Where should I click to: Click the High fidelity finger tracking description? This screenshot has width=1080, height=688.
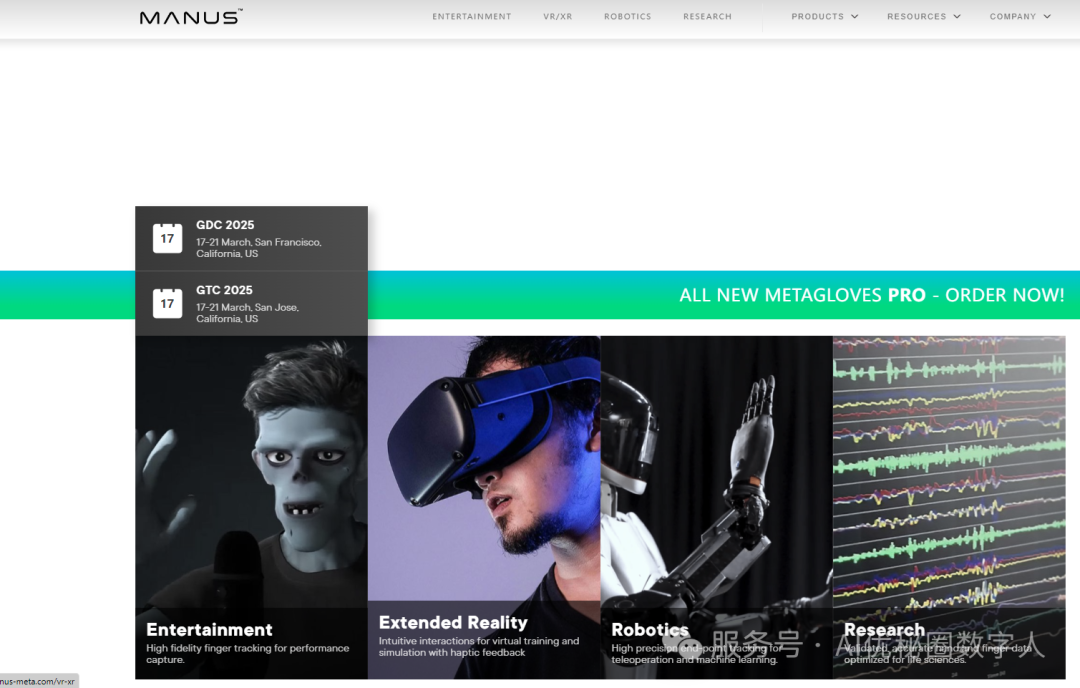click(248, 654)
